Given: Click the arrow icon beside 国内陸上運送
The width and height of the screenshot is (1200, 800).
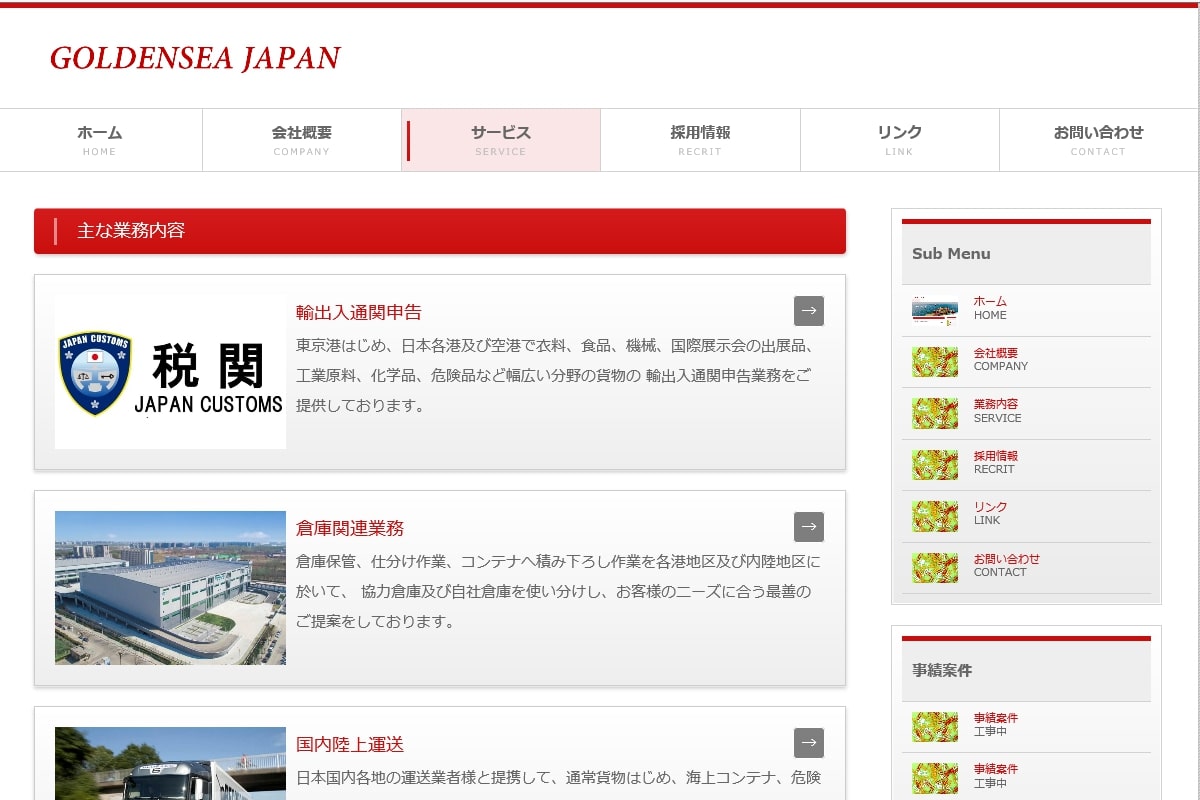Looking at the screenshot, I should [809, 743].
